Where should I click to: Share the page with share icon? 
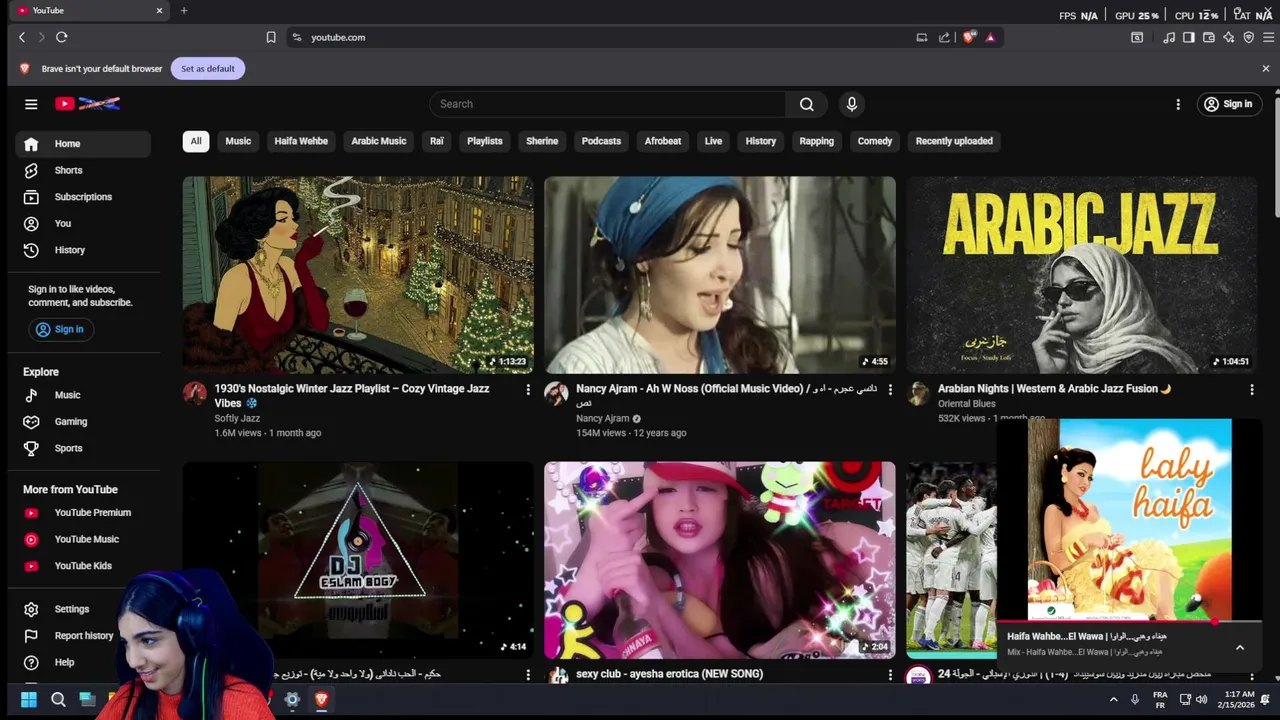coord(944,37)
